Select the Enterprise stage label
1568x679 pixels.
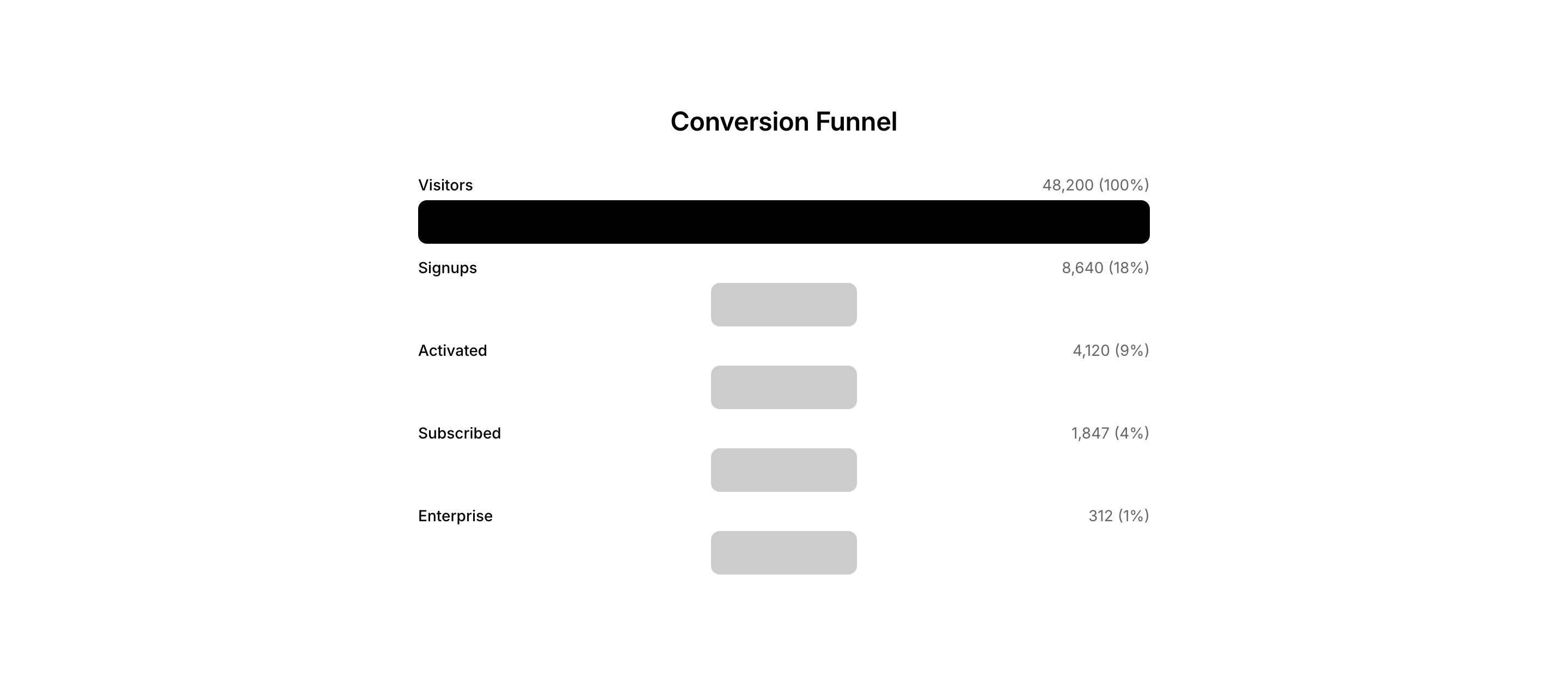pos(455,516)
